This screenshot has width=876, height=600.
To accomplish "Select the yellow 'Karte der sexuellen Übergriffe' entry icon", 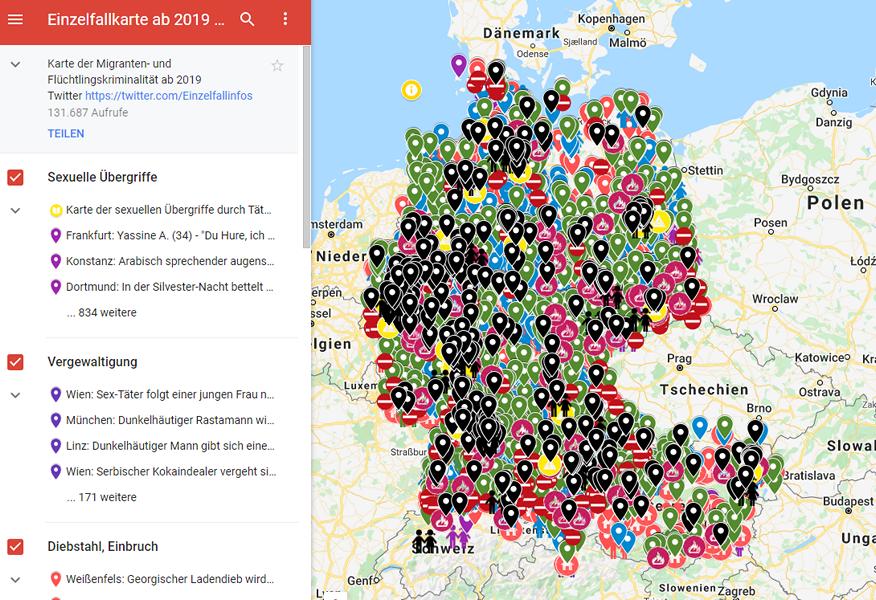I will point(56,210).
